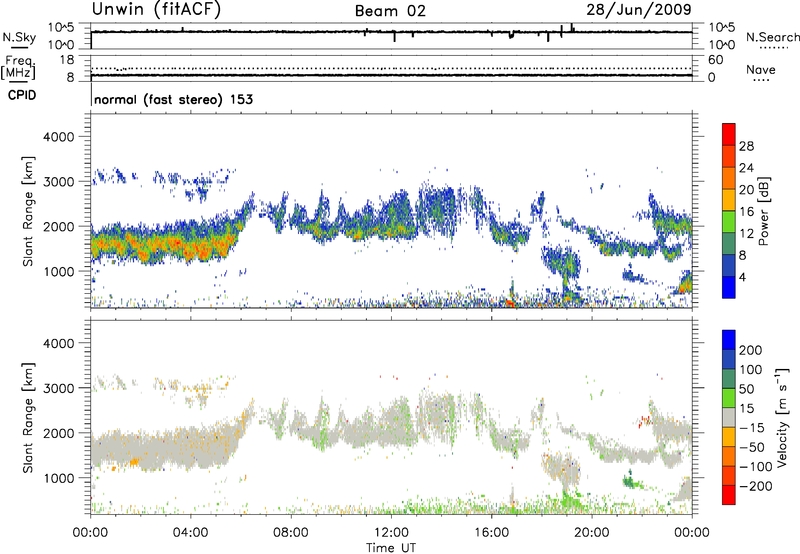This screenshot has width=800, height=554.
Task: Click the "4" label on Power color bar
Action: [742, 277]
